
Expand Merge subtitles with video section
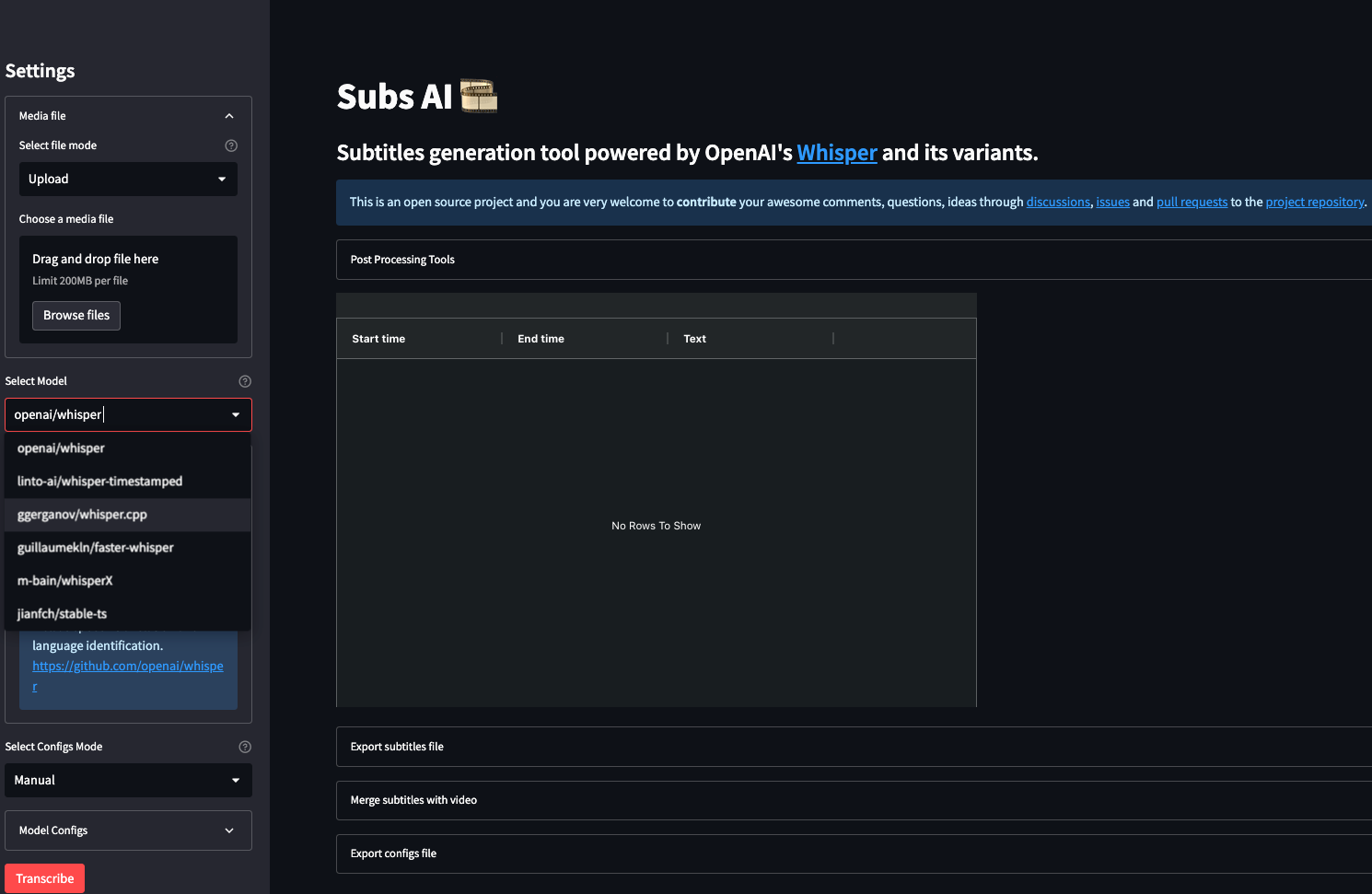tap(854, 800)
